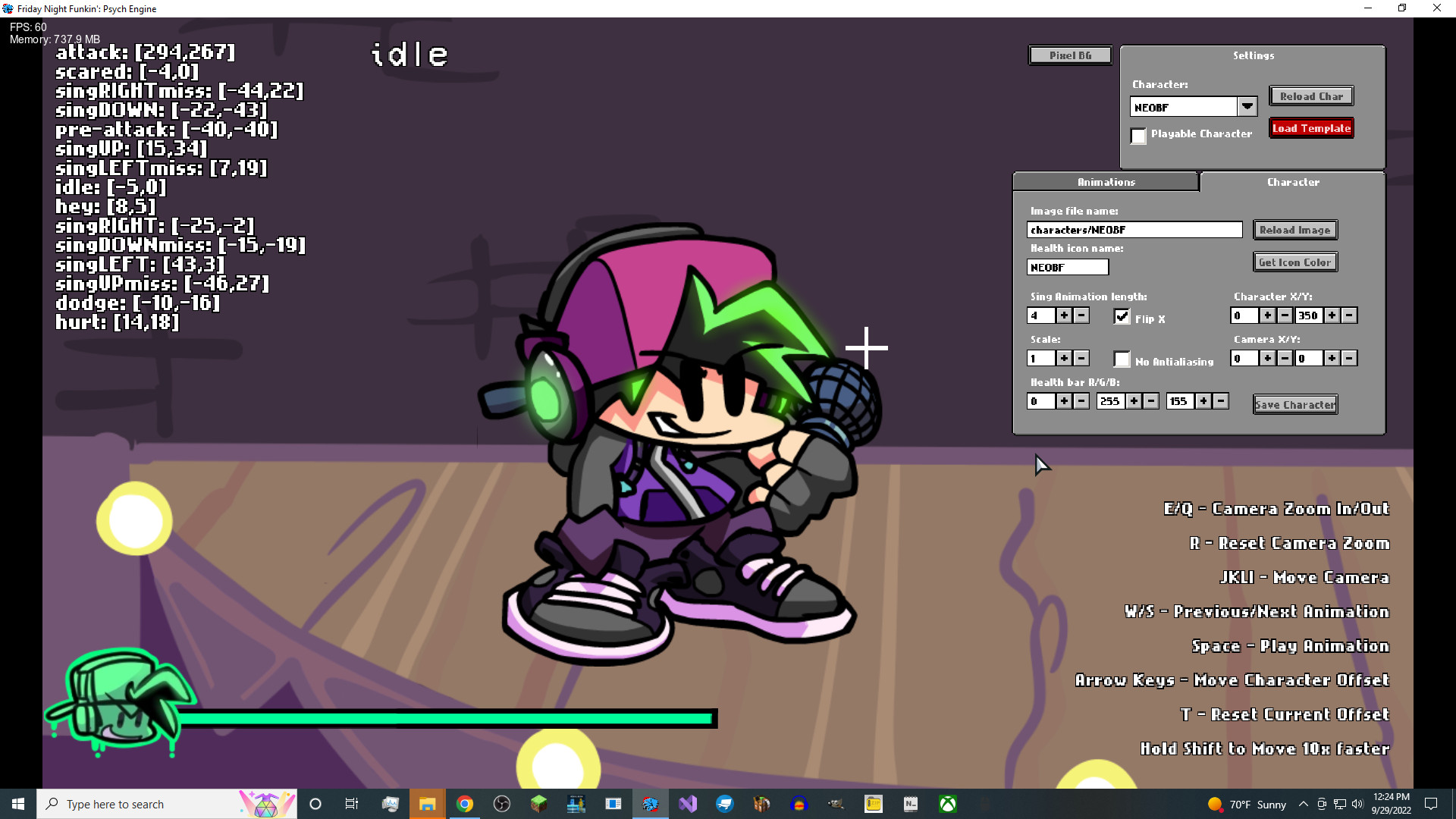Click Get Icon Color for NEOBF
The image size is (1456, 819).
tap(1294, 262)
